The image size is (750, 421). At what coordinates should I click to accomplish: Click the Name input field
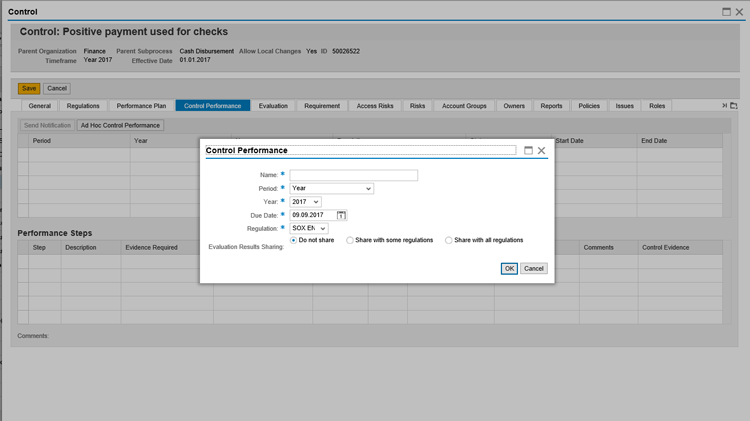pos(353,175)
